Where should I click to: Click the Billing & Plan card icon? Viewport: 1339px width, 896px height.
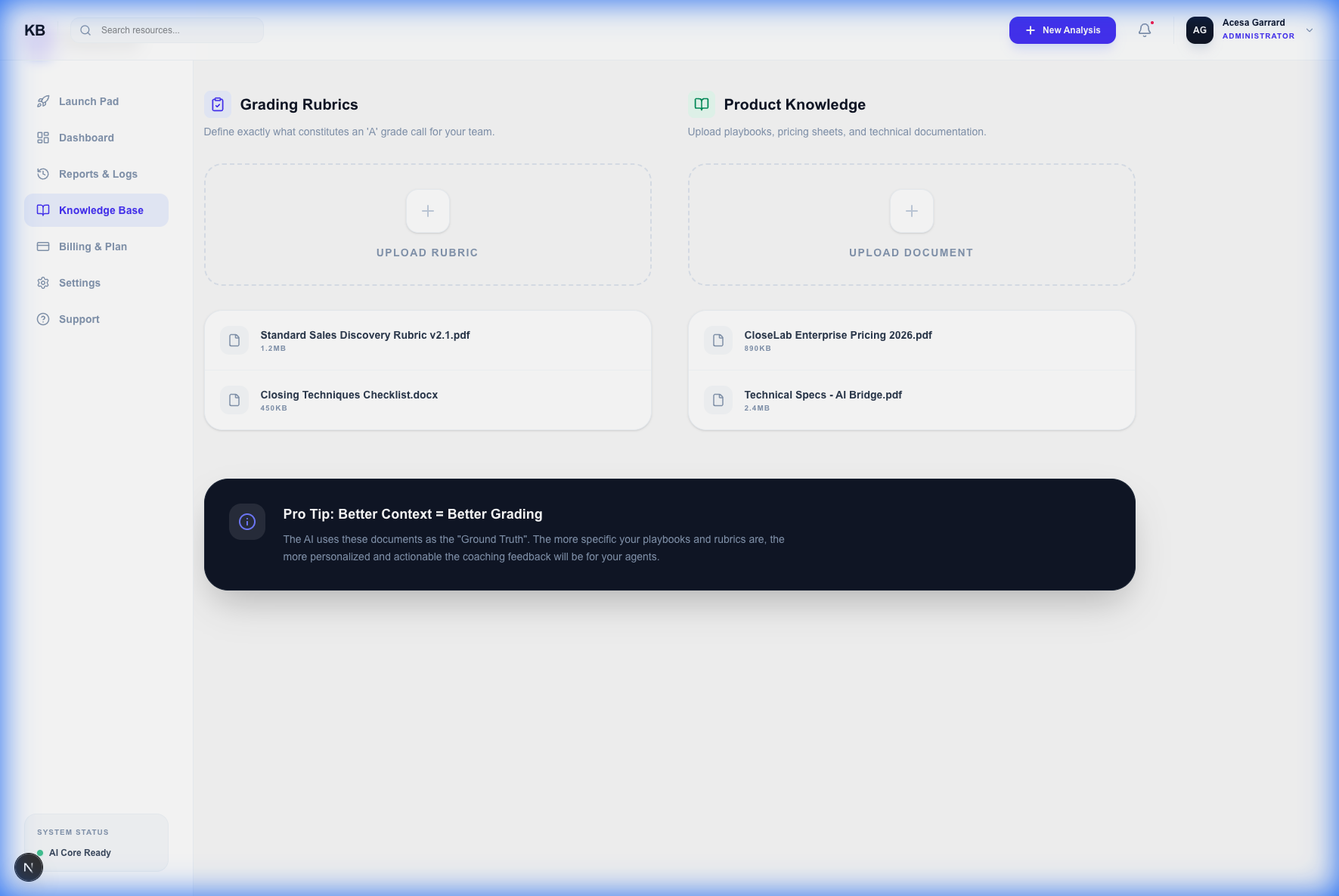click(43, 246)
